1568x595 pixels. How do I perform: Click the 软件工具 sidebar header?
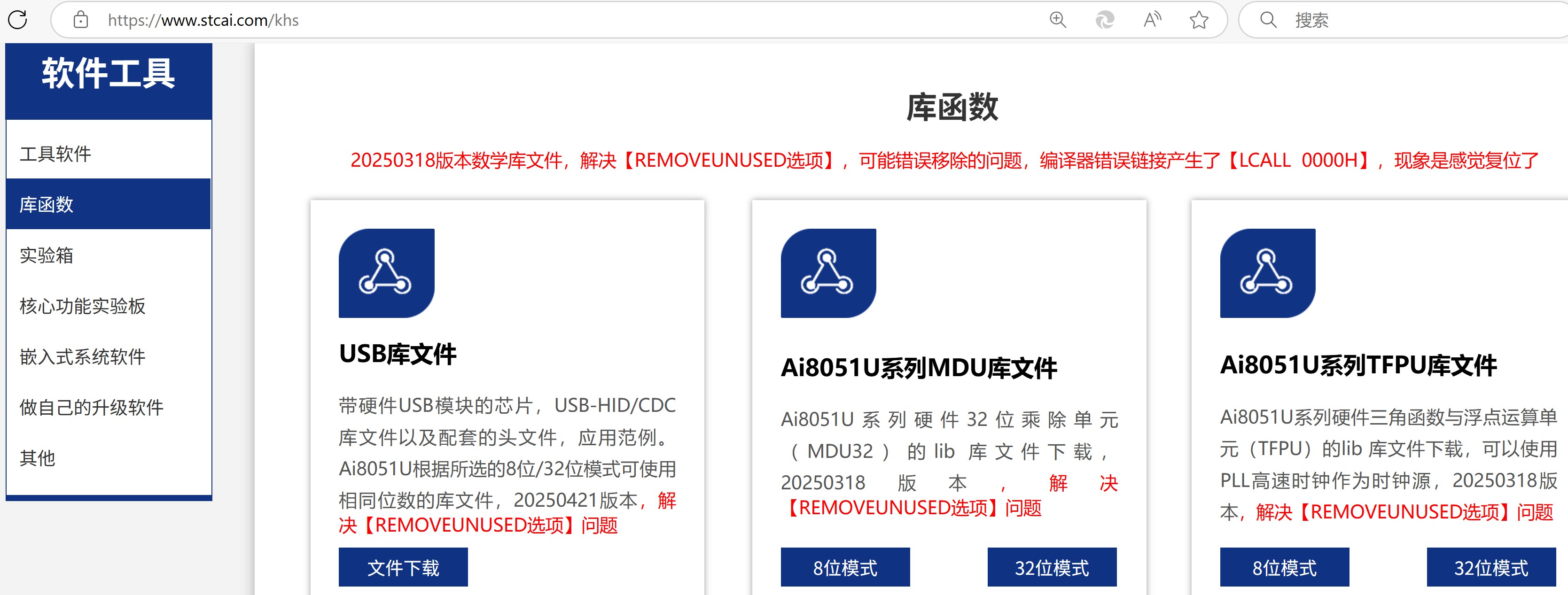[x=109, y=74]
